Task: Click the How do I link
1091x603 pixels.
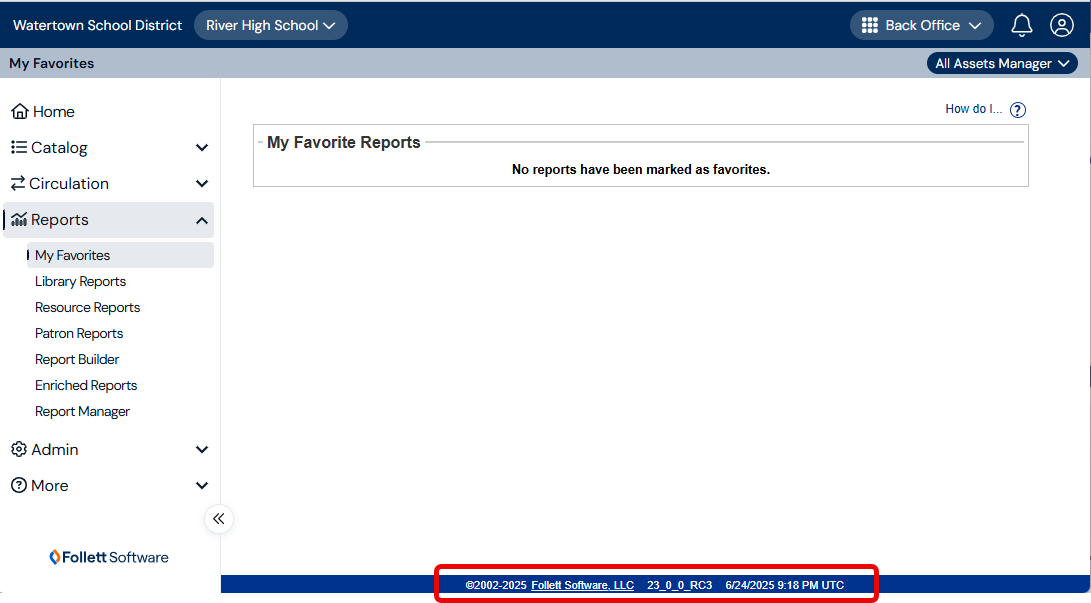Action: click(972, 109)
